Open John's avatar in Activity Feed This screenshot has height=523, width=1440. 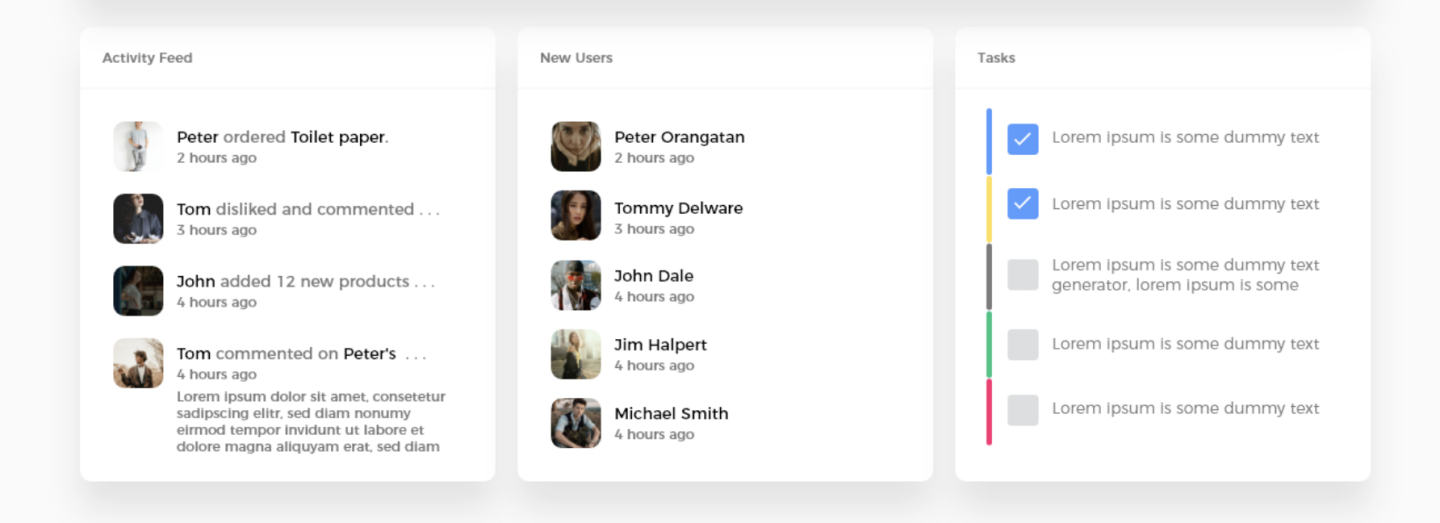138,291
